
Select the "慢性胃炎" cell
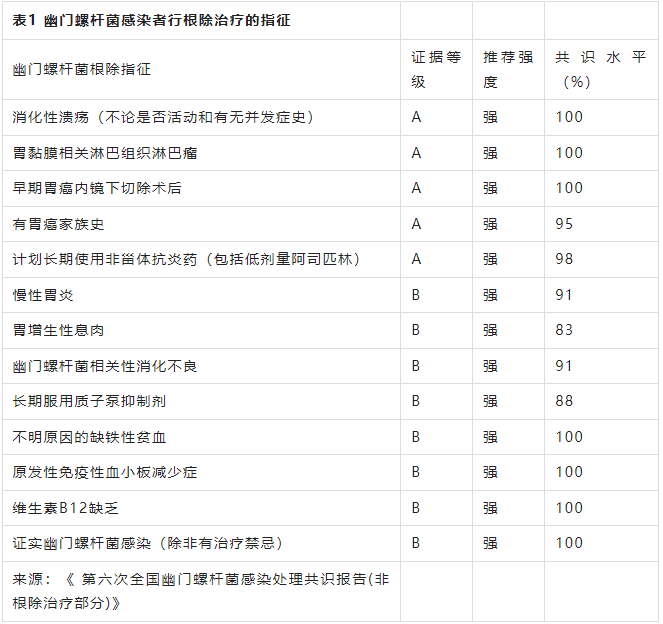point(43,295)
